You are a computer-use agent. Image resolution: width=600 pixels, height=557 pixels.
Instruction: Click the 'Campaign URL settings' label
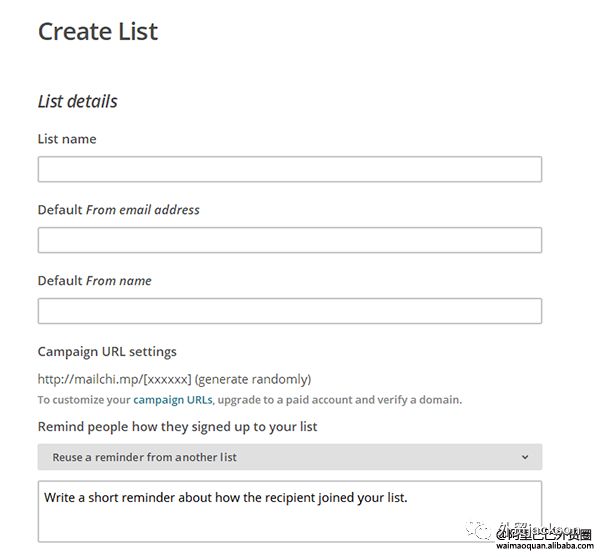click(107, 352)
